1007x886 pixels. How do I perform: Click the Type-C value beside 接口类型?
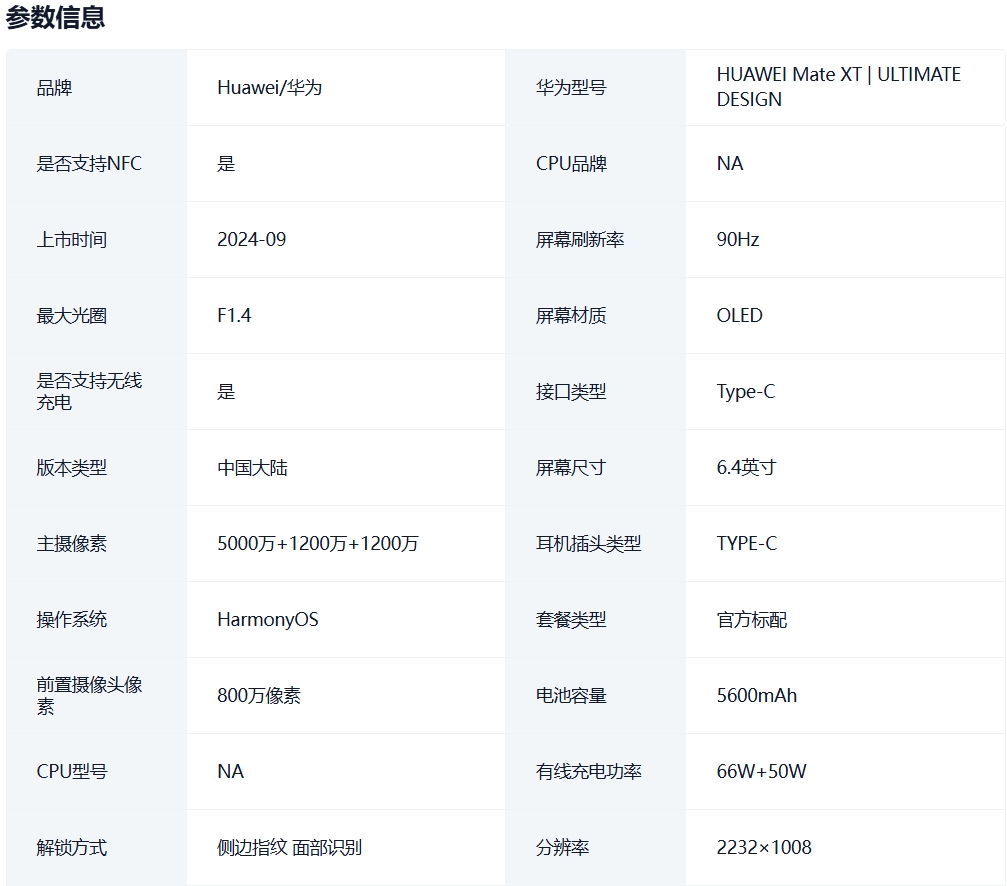(x=746, y=391)
